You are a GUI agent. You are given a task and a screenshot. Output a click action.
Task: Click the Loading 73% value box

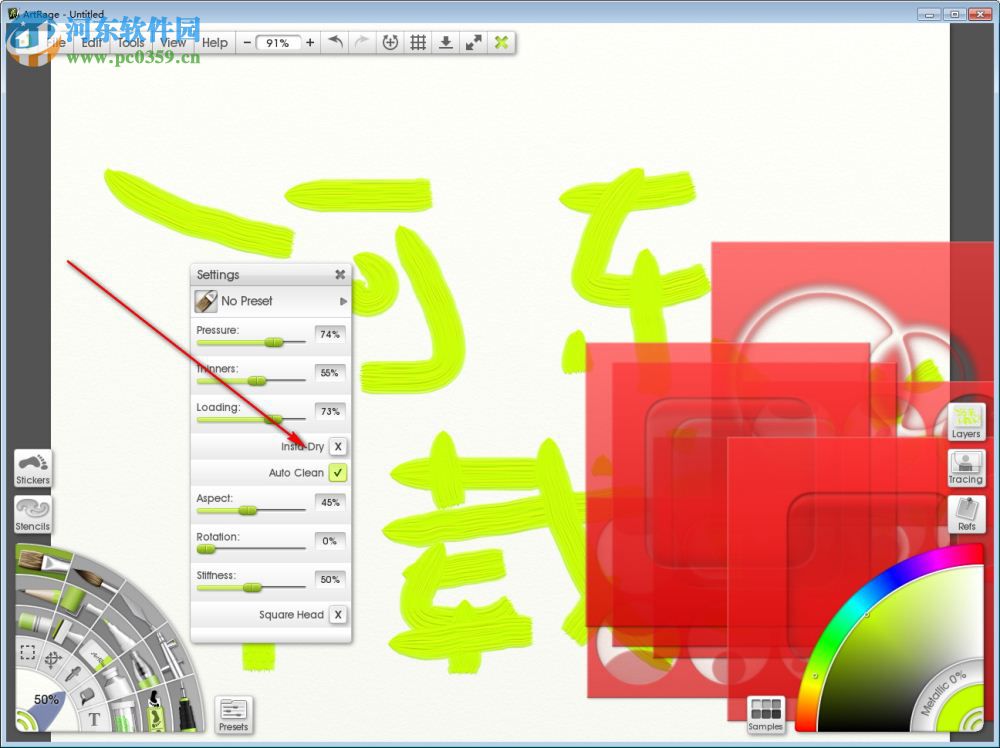click(x=330, y=411)
